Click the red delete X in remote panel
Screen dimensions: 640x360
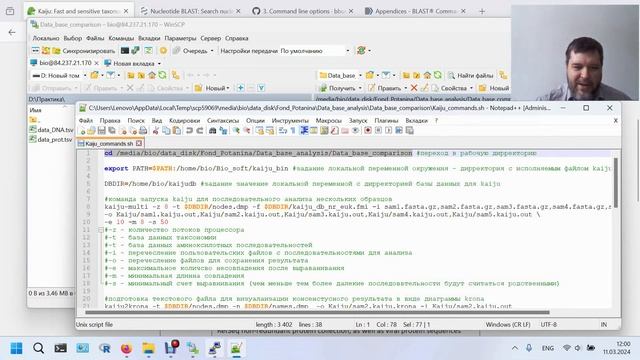[414, 88]
